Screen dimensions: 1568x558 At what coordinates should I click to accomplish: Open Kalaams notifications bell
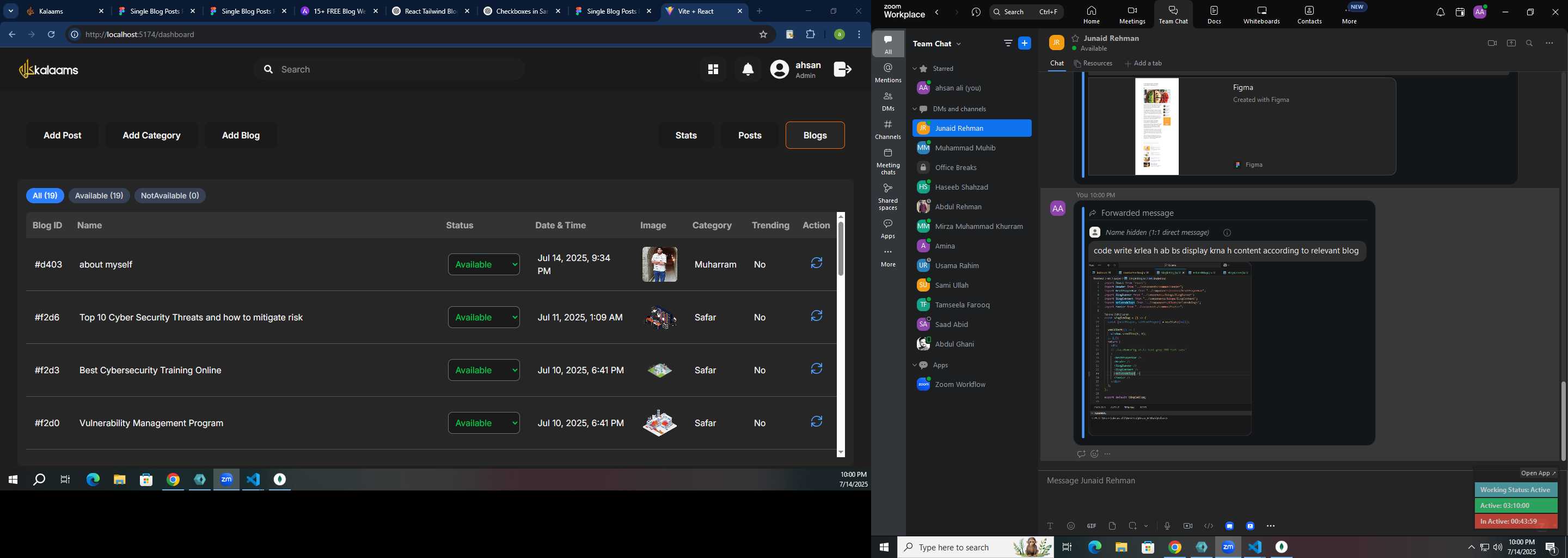tap(748, 69)
